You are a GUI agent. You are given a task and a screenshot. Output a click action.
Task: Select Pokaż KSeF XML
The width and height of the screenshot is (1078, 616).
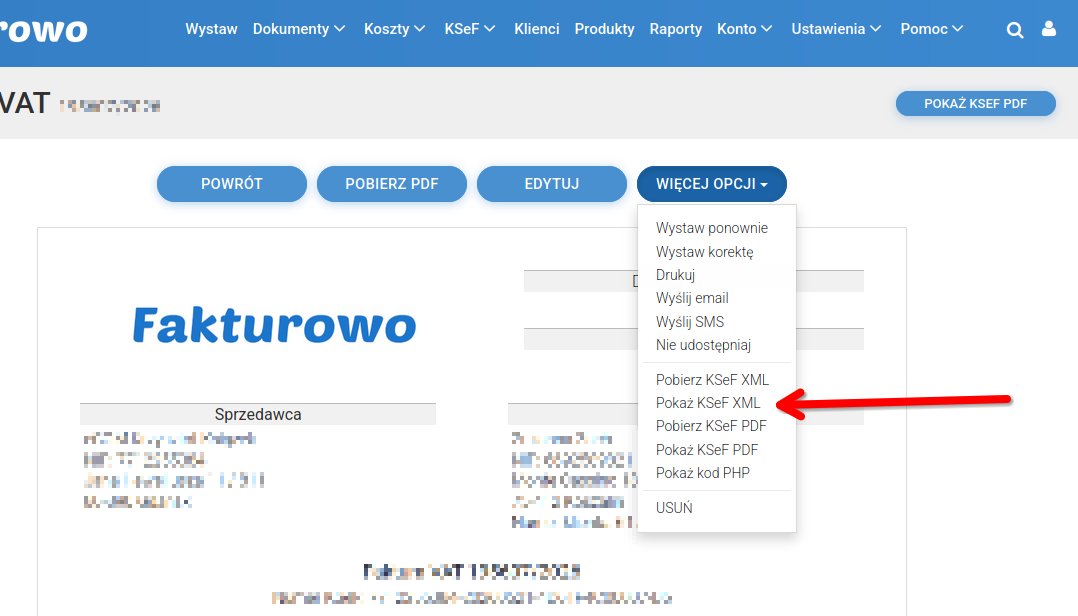708,403
